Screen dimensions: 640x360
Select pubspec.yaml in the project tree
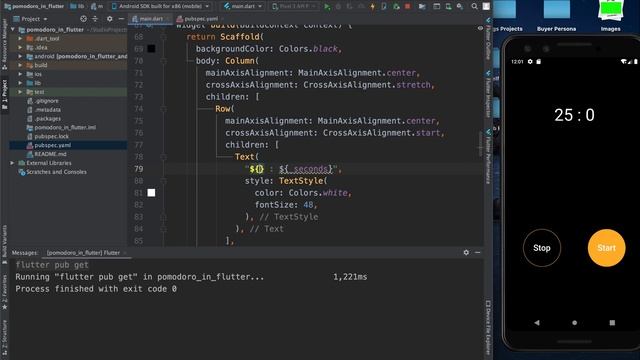(49, 145)
